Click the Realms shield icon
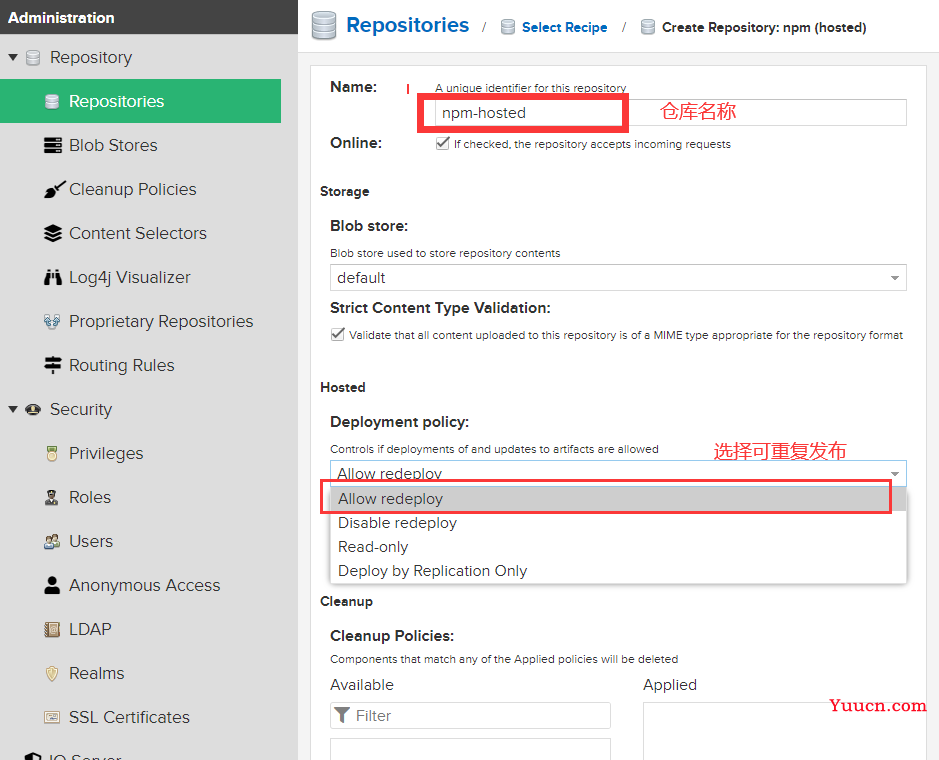The image size is (939, 760). point(52,673)
